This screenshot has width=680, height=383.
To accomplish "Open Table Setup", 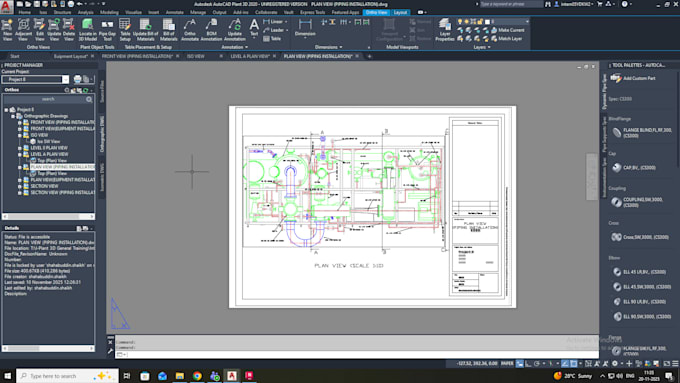I will click(125, 30).
